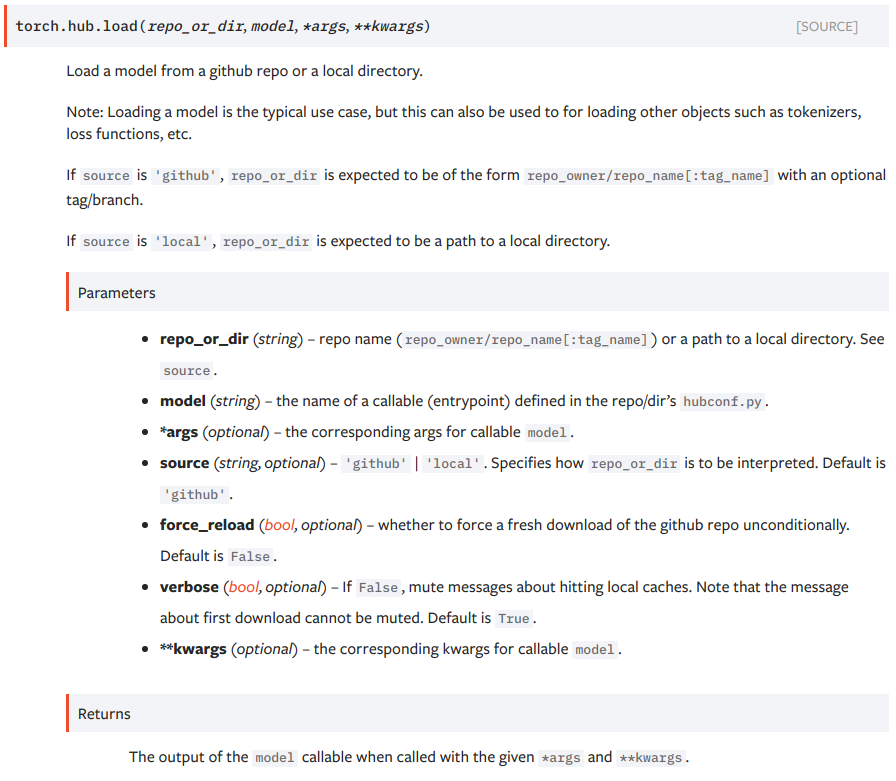Click the bold repo_or_dir parameter name

pyautogui.click(x=204, y=339)
